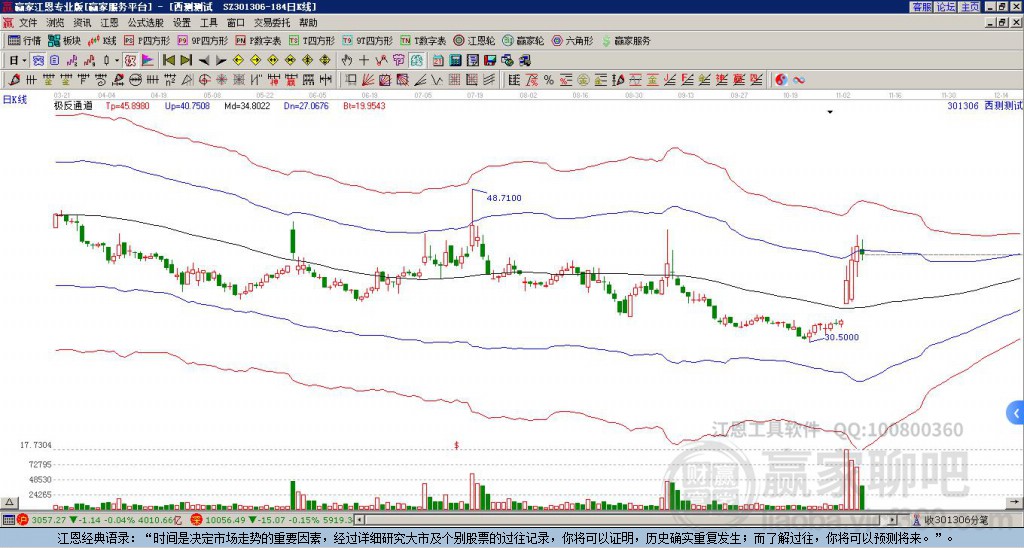The image size is (1024, 548).
Task: Open the 日 period dropdown
Action: coord(17,61)
